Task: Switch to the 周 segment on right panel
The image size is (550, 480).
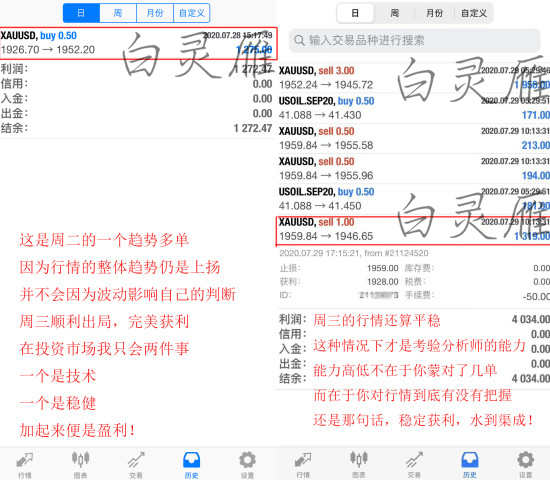Action: pos(395,13)
